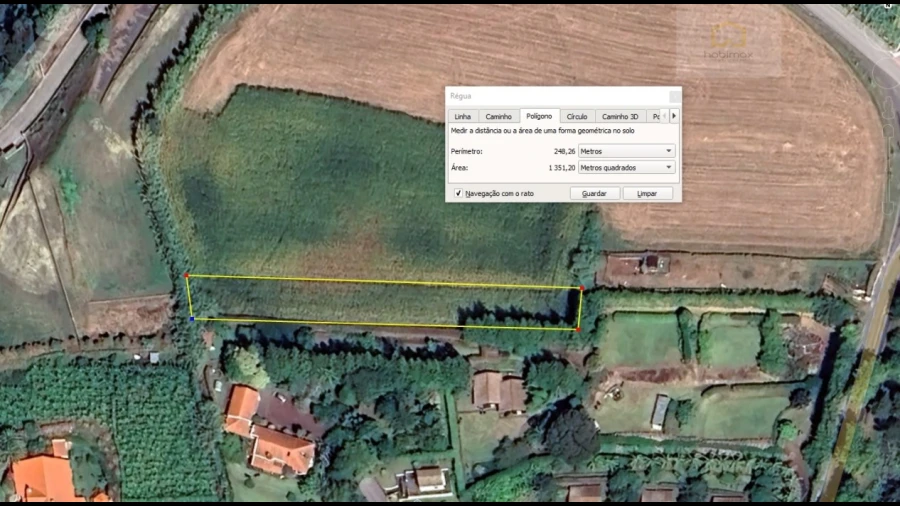Open the Círculo tab
Viewport: 900px width, 506px height.
pyautogui.click(x=577, y=117)
